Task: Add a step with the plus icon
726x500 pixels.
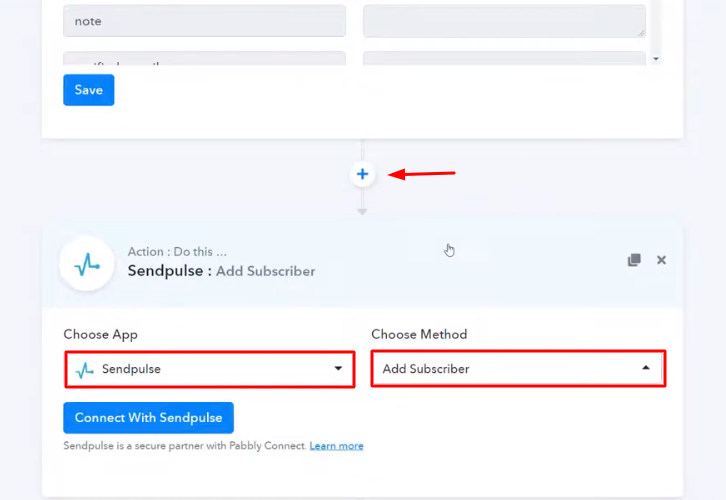Action: tap(363, 174)
